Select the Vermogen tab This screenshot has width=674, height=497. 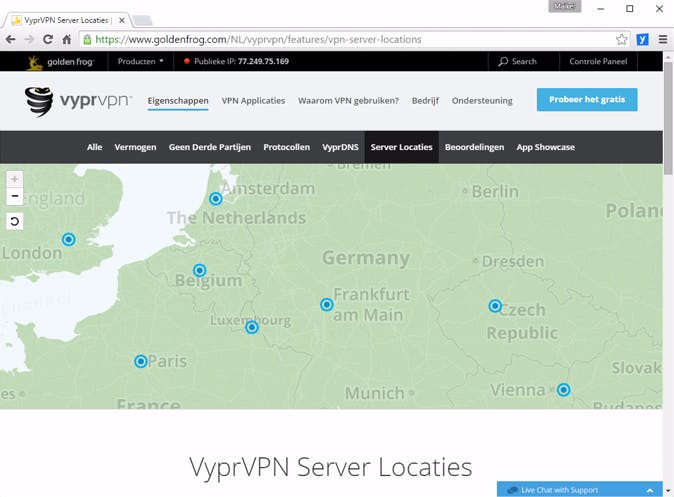click(x=135, y=147)
